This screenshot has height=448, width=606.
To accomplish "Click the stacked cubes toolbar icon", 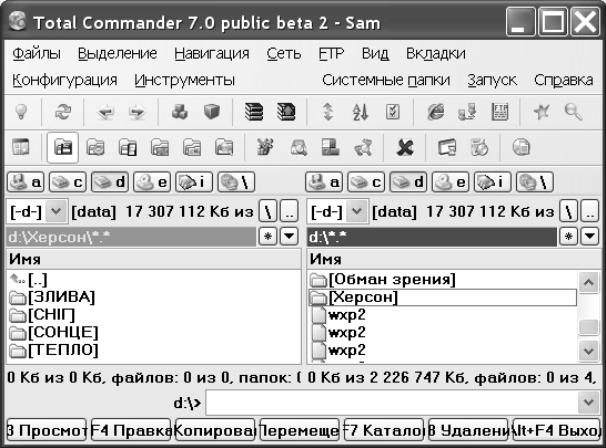I will (180, 112).
